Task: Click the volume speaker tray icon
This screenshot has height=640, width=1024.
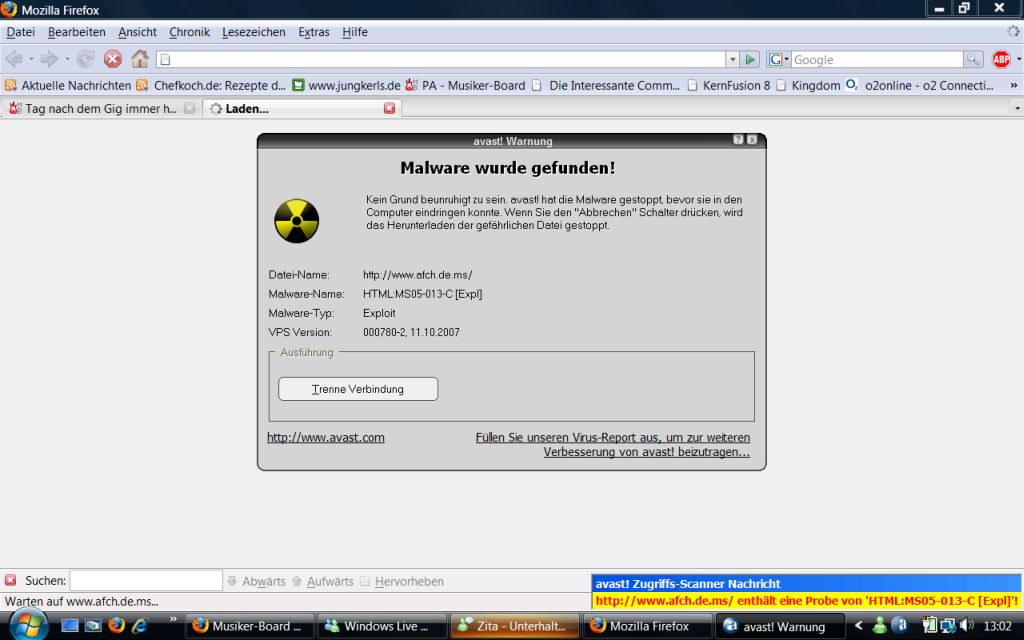Action: pyautogui.click(x=967, y=626)
